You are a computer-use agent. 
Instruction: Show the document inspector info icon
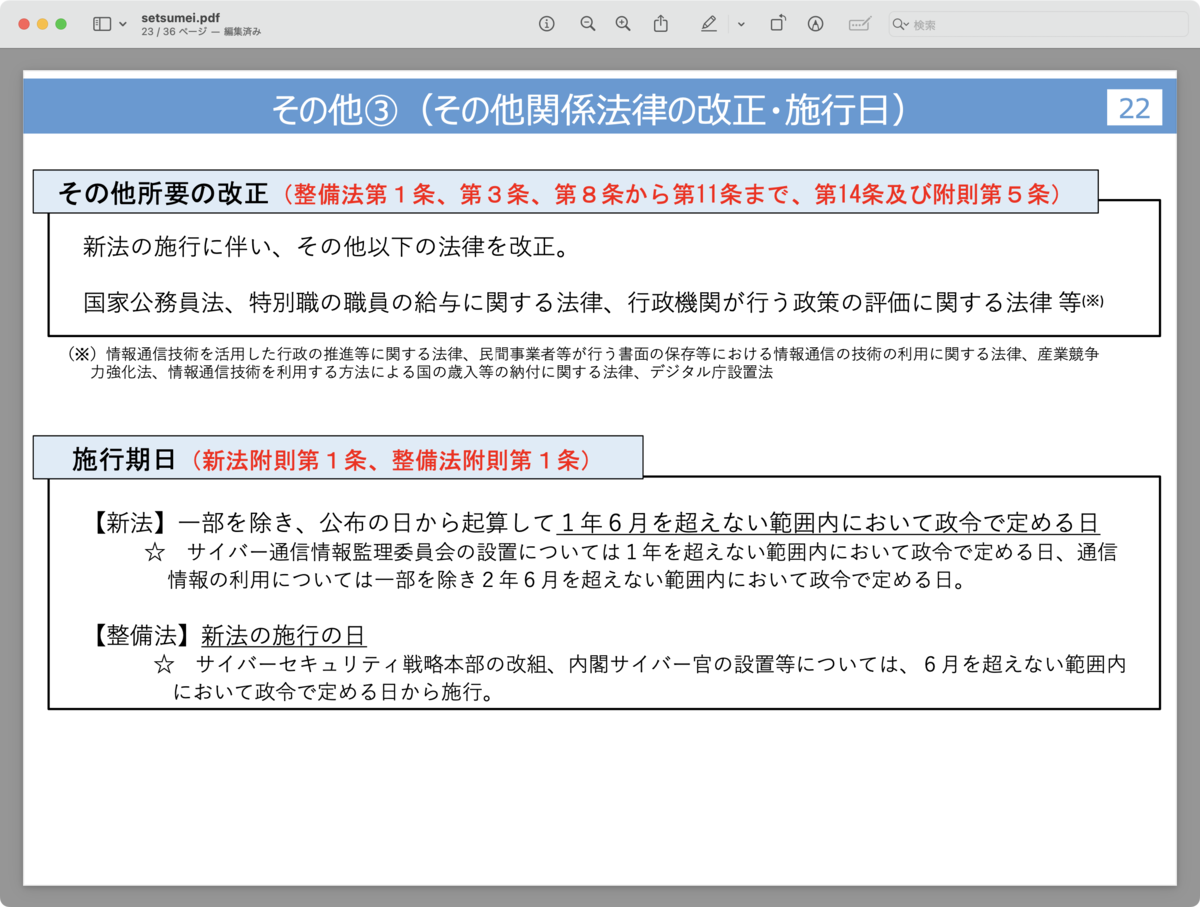[x=546, y=24]
